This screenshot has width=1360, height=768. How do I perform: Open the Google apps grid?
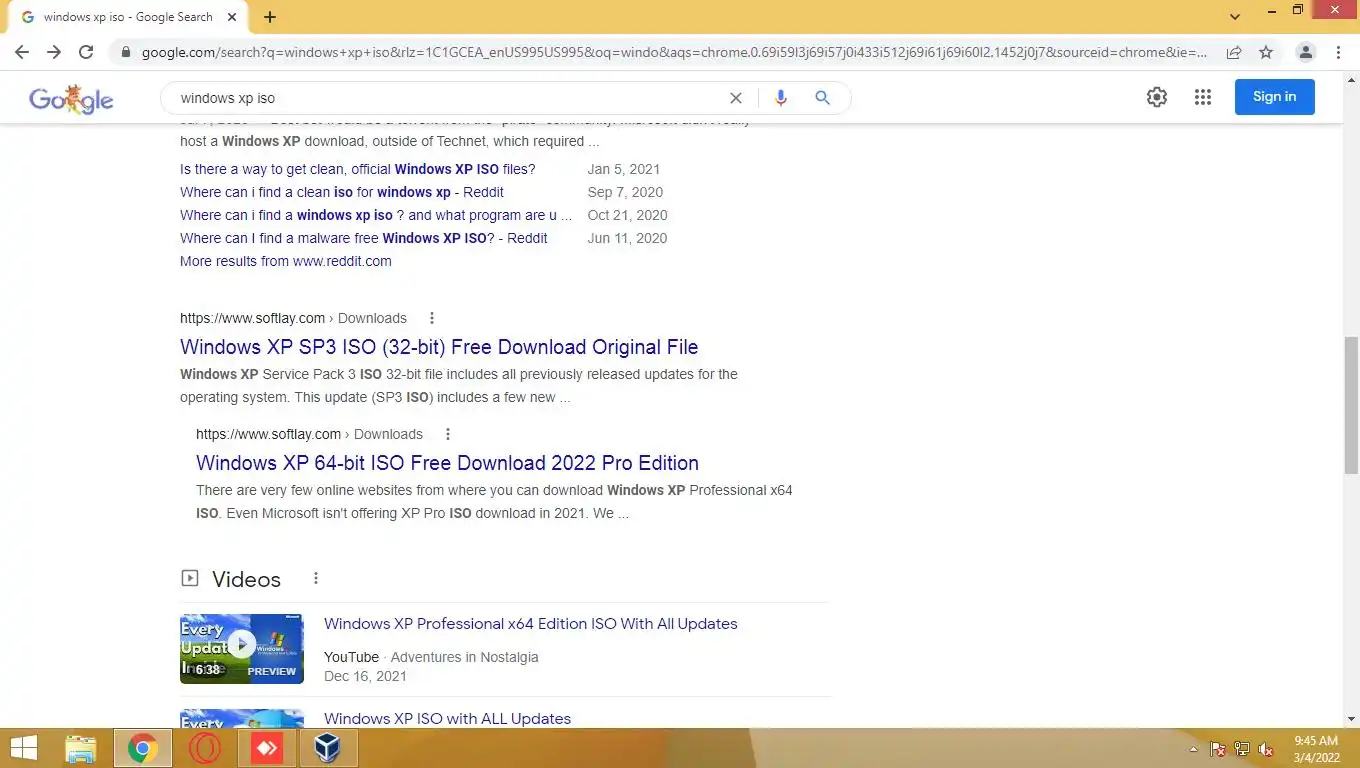point(1203,97)
